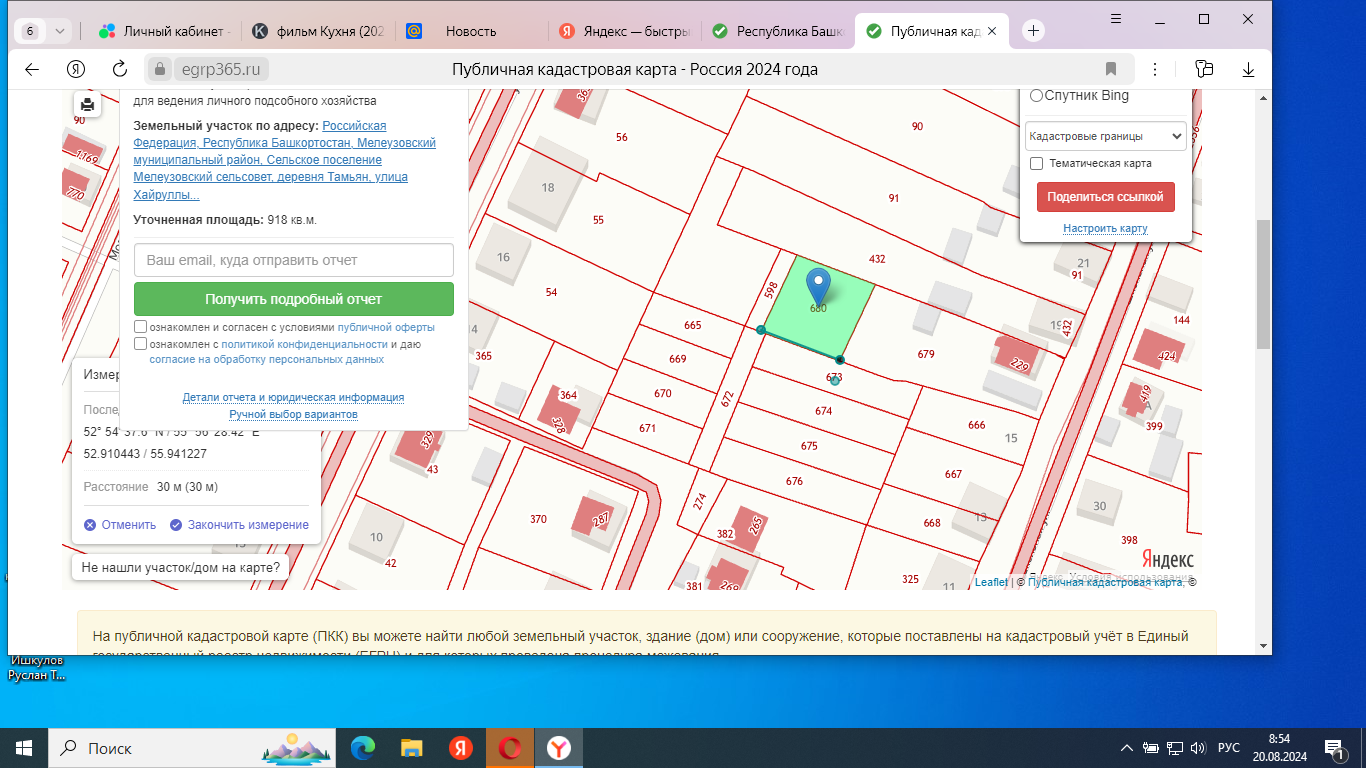Go back using the browser back arrow
This screenshot has width=1366, height=768.
point(32,69)
